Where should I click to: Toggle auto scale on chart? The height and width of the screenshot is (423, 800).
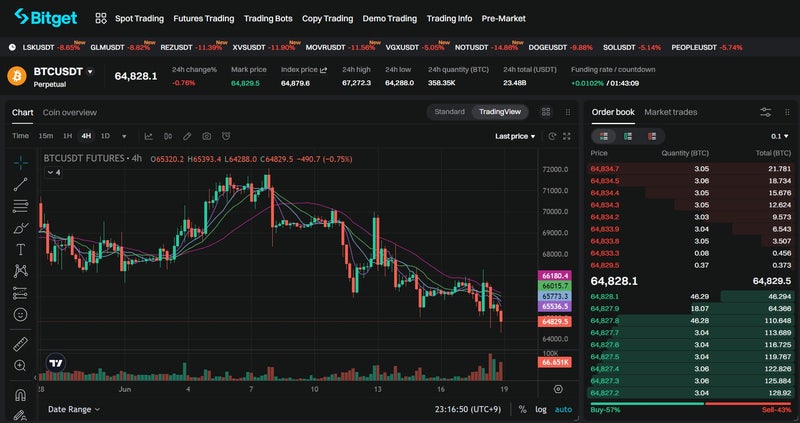(x=563, y=409)
